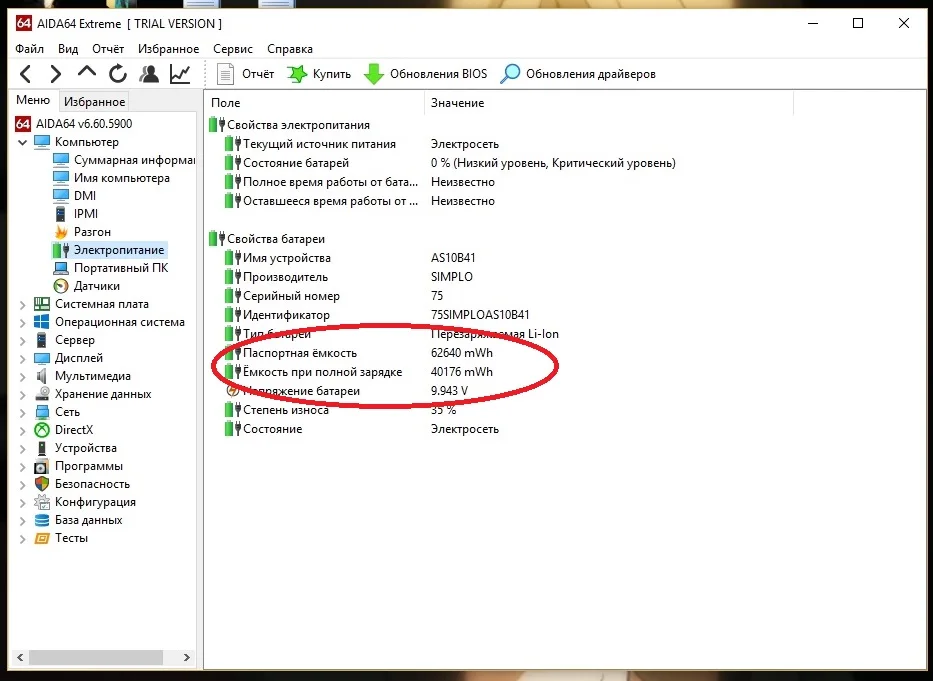Image resolution: width=933 pixels, height=681 pixels.
Task: Expand the DirectX tree node
Action: coord(23,430)
